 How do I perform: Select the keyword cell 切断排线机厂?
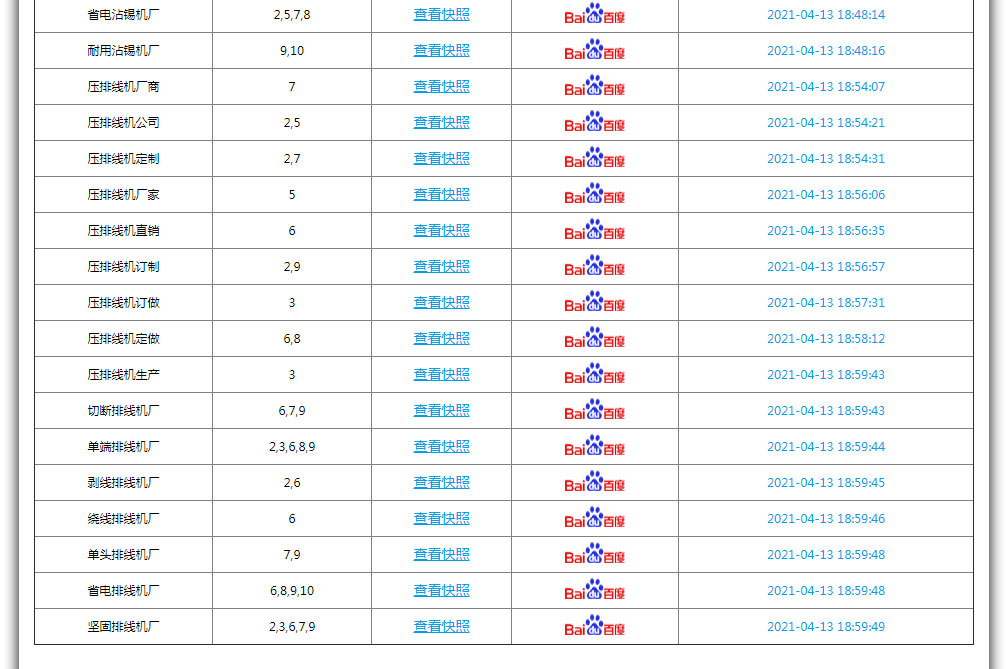[x=123, y=410]
